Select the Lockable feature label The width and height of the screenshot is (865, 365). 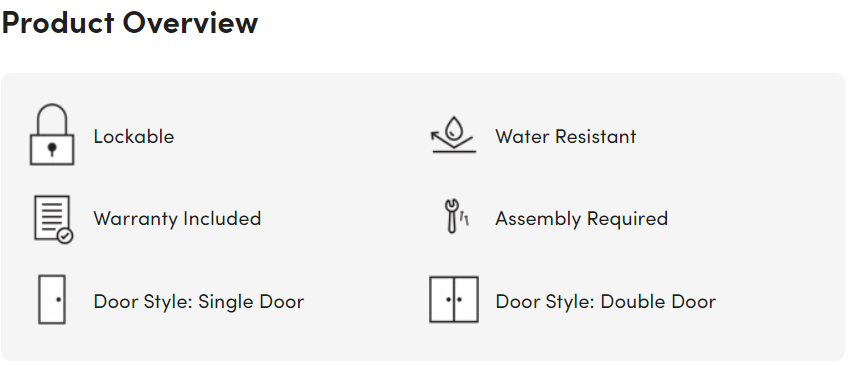pyautogui.click(x=134, y=136)
